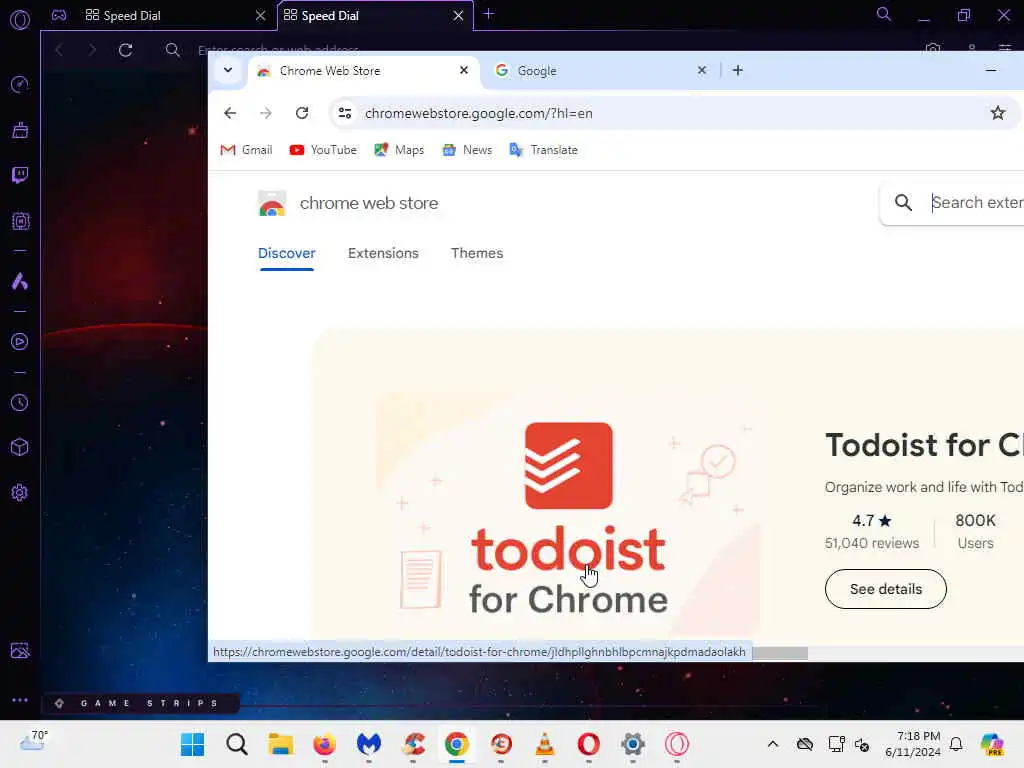Switch to the Themes tab
1024x768 pixels.
(477, 253)
